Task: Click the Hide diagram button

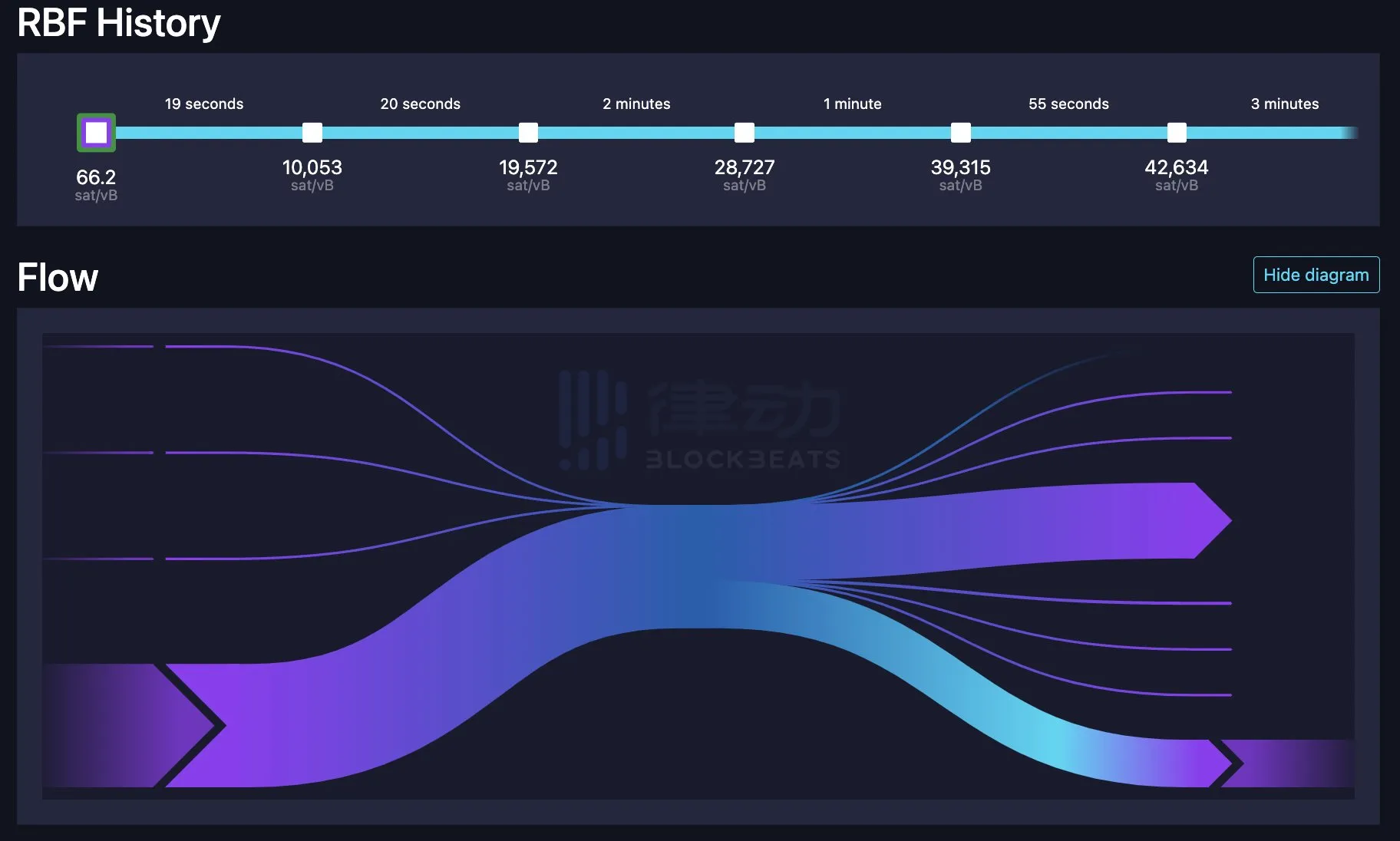Action: 1316,275
